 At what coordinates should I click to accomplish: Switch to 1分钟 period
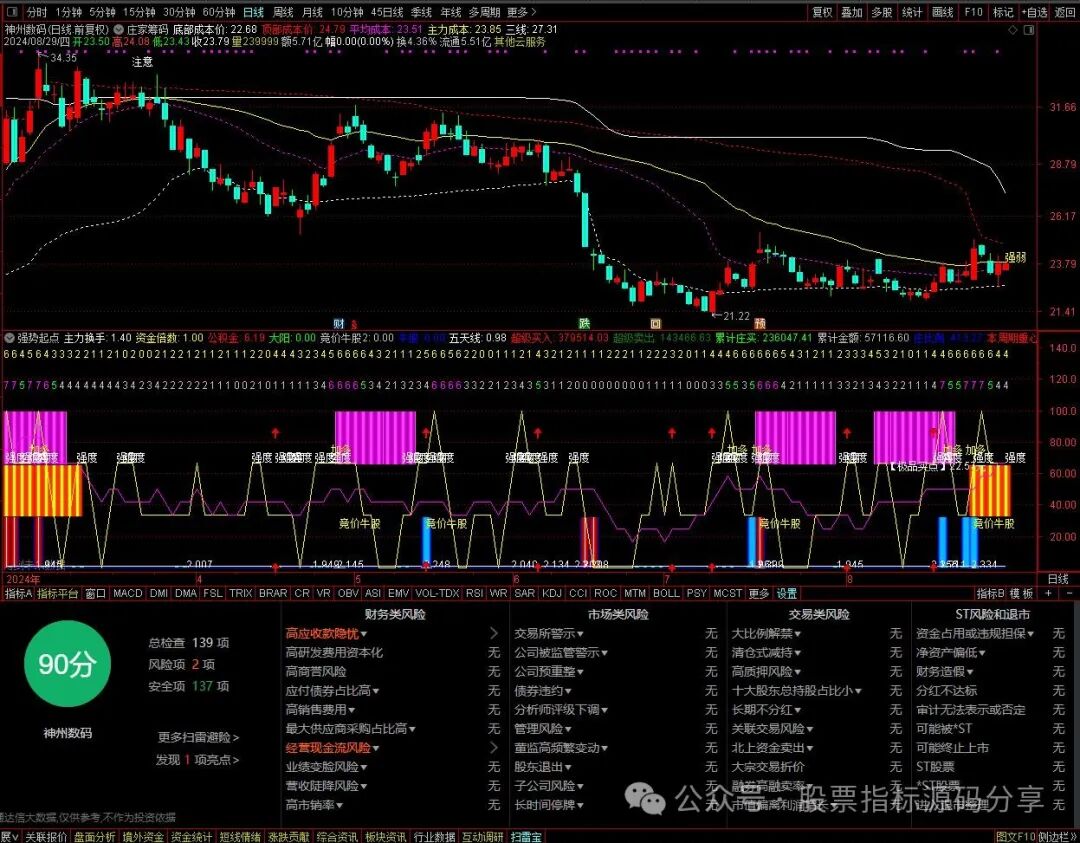point(69,12)
